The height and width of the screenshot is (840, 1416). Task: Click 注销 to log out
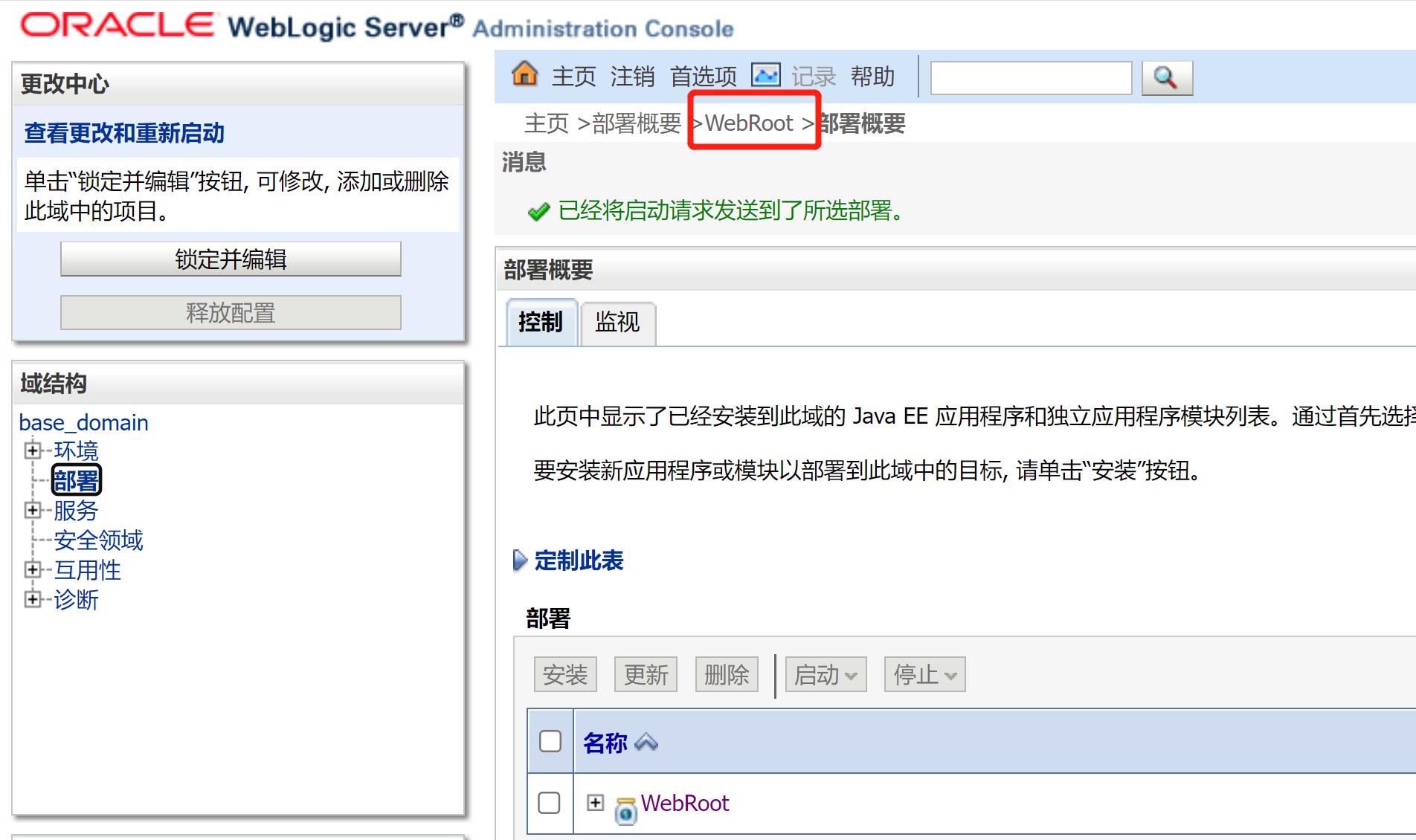pyautogui.click(x=633, y=77)
